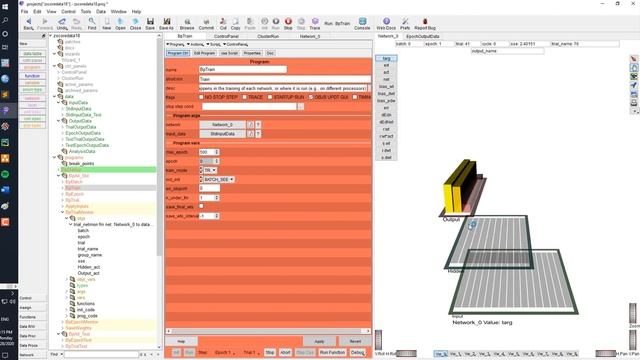Click the Revert button
The image size is (640, 360).
355,341
